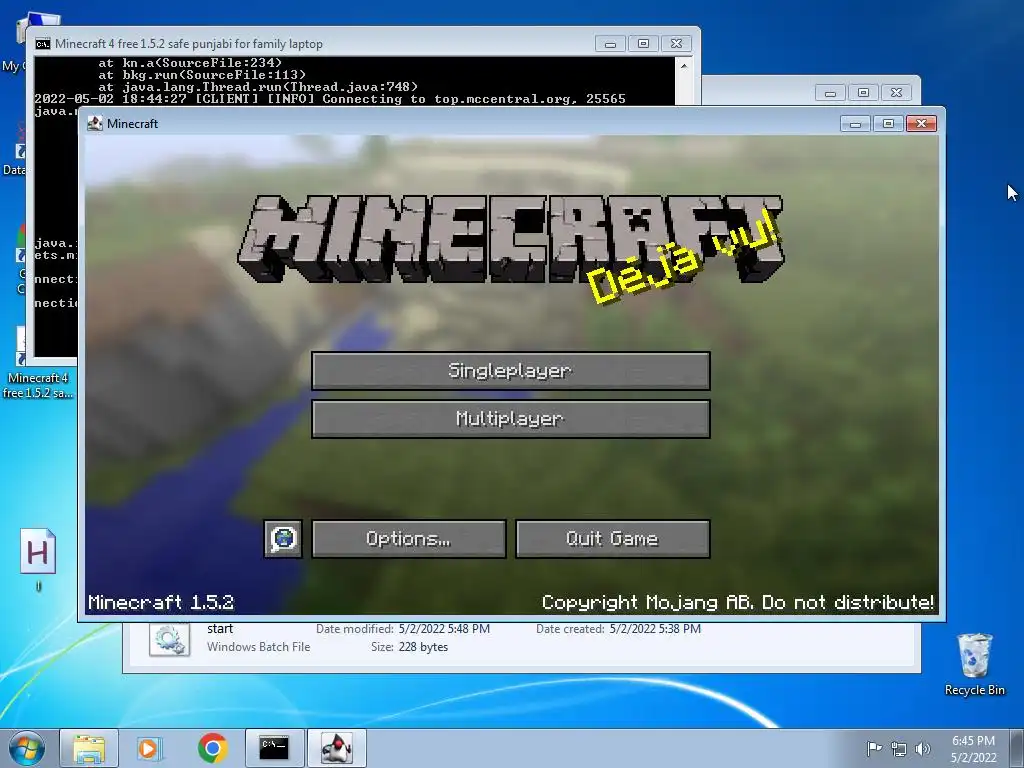Click the 'Minecraft 1.5.2' version text
Image resolution: width=1024 pixels, height=768 pixels.
click(x=161, y=602)
